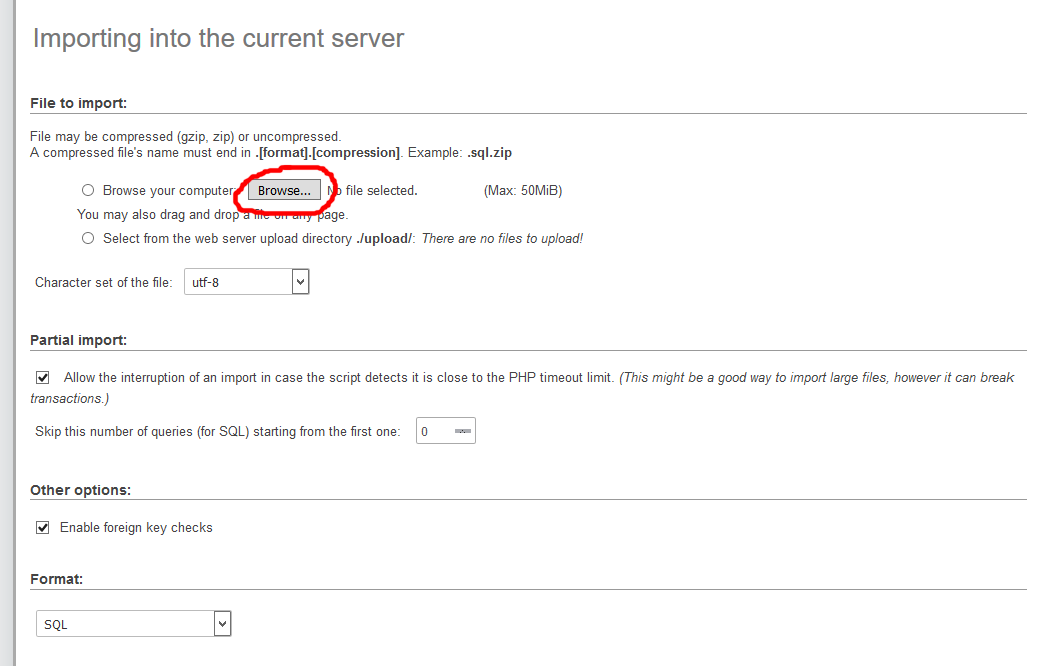1049x666 pixels.
Task: Click the 'Importing into the current server' heading
Action: (218, 39)
